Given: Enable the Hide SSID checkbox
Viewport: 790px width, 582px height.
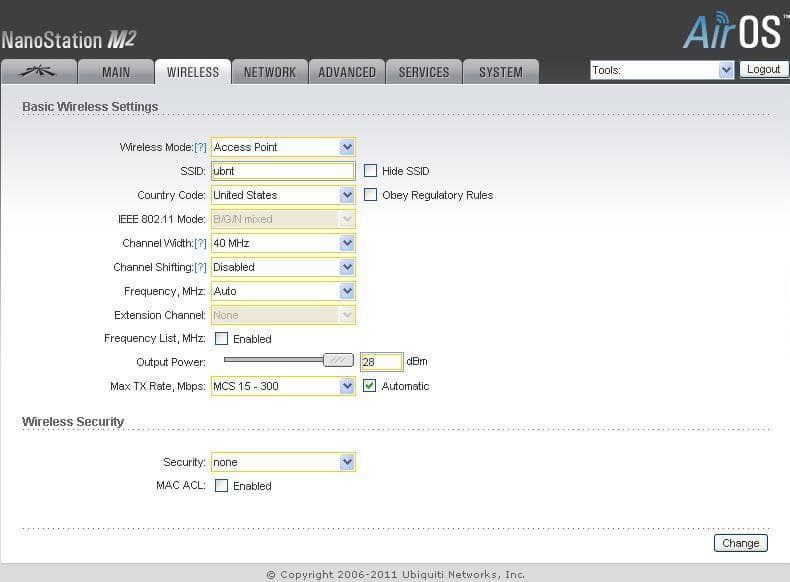Looking at the screenshot, I should point(370,170).
